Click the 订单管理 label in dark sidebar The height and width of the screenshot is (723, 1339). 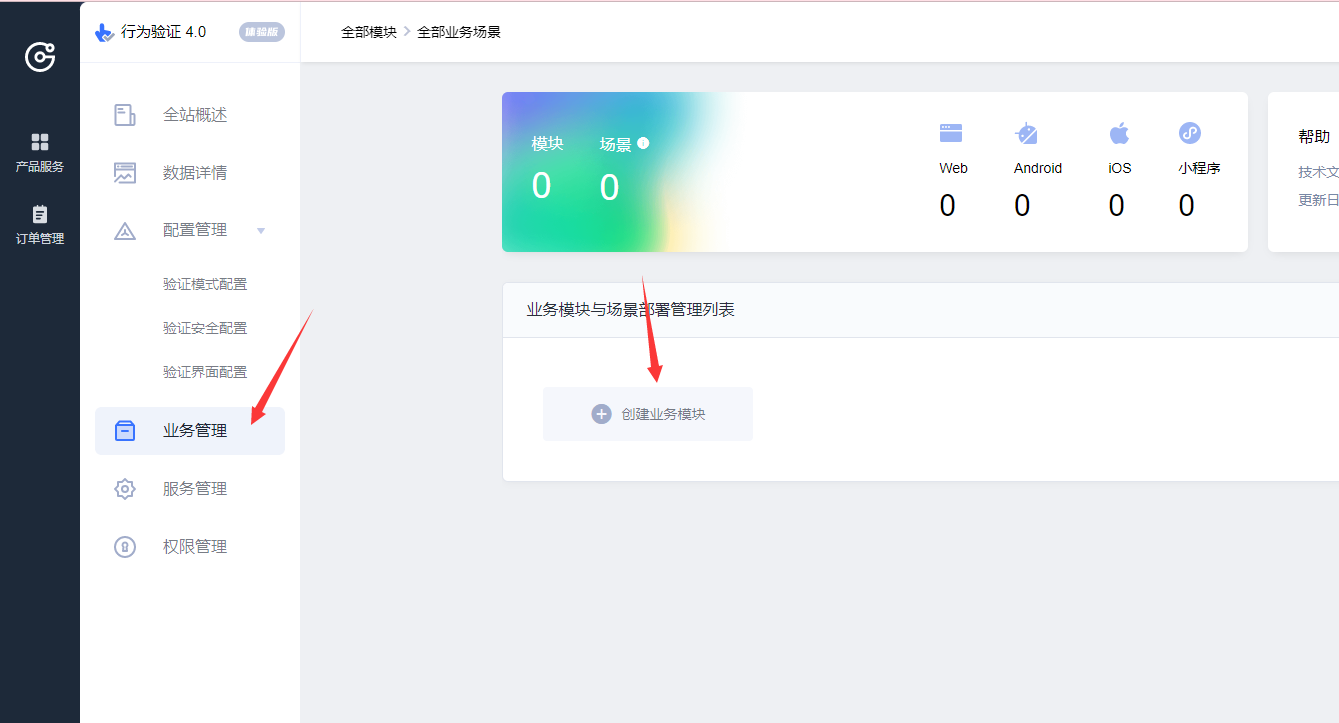40,239
